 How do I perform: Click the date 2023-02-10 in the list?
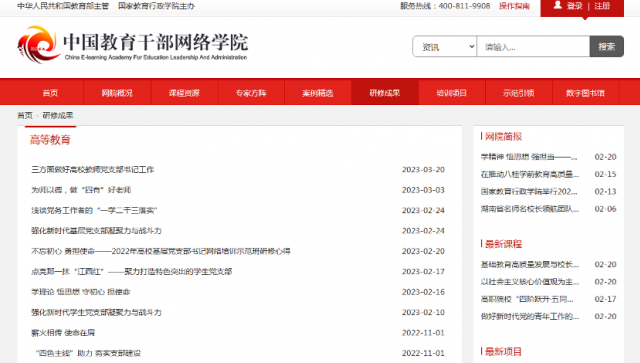coord(423,312)
